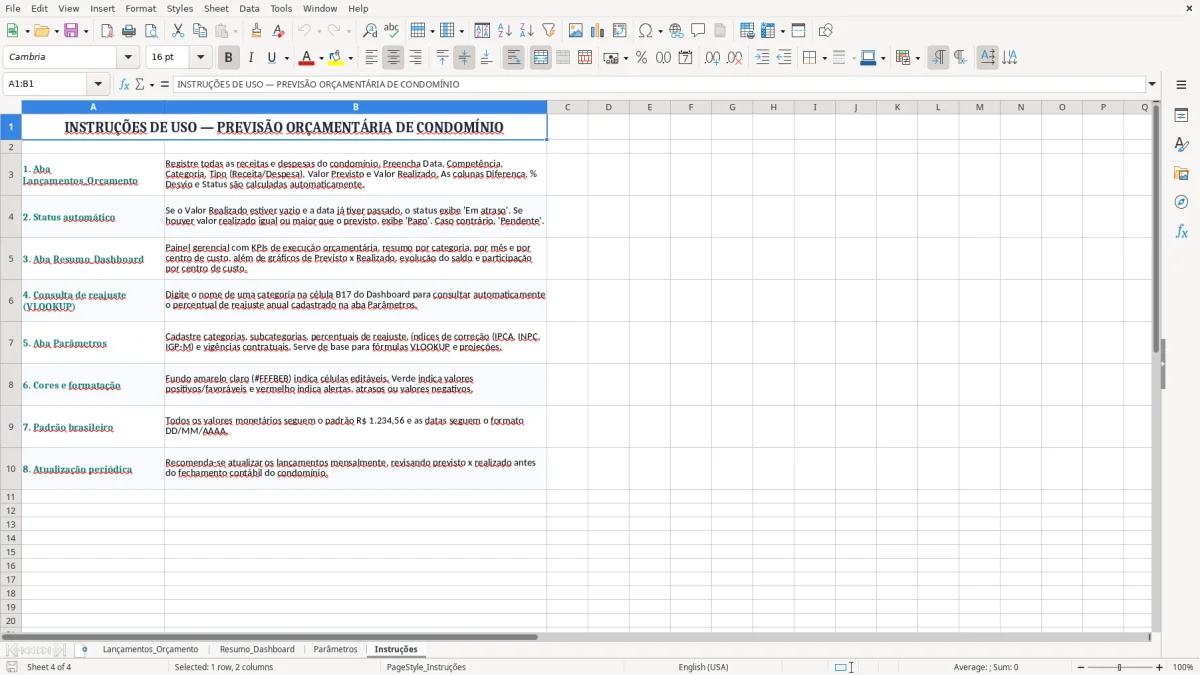This screenshot has width=1200, height=675.
Task: Sort descending Z to A
Action: (x=527, y=31)
